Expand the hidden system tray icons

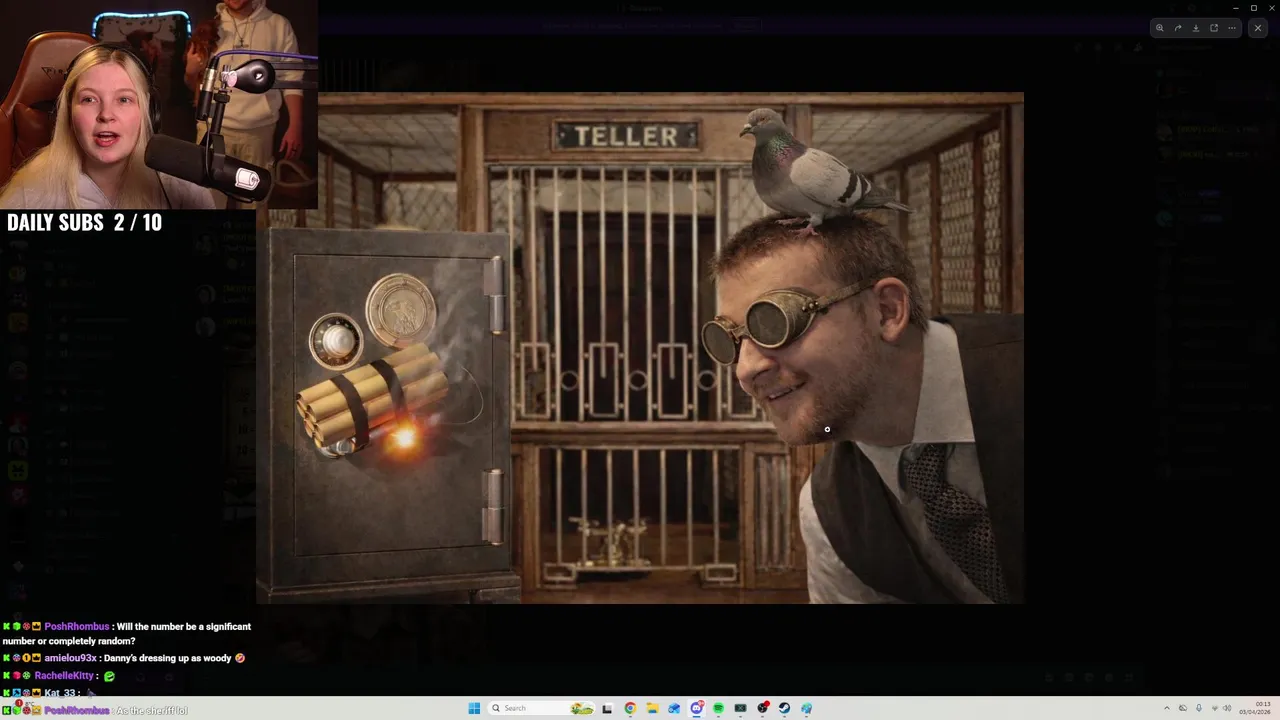[x=1166, y=708]
